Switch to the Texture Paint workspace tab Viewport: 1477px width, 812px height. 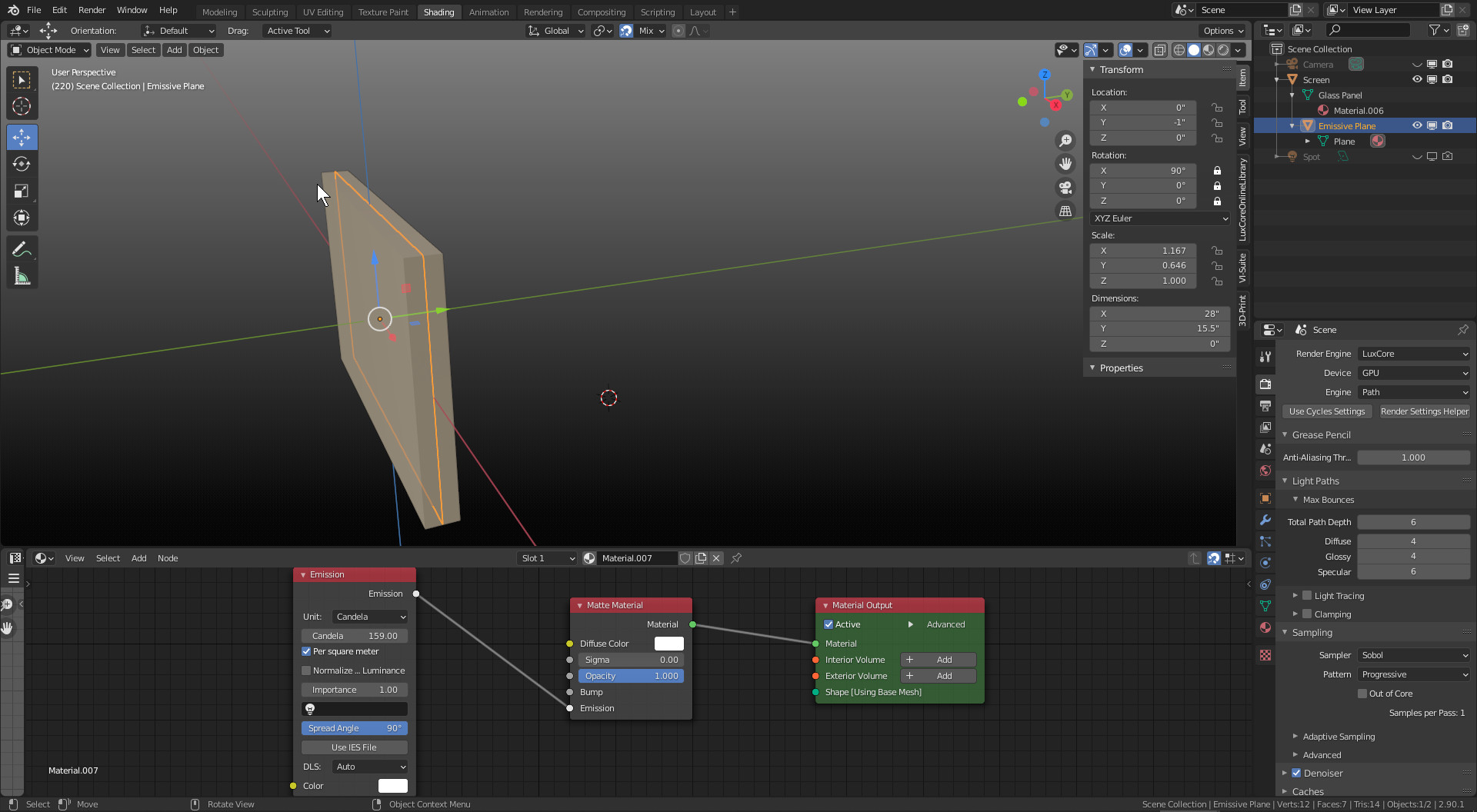pyautogui.click(x=383, y=12)
